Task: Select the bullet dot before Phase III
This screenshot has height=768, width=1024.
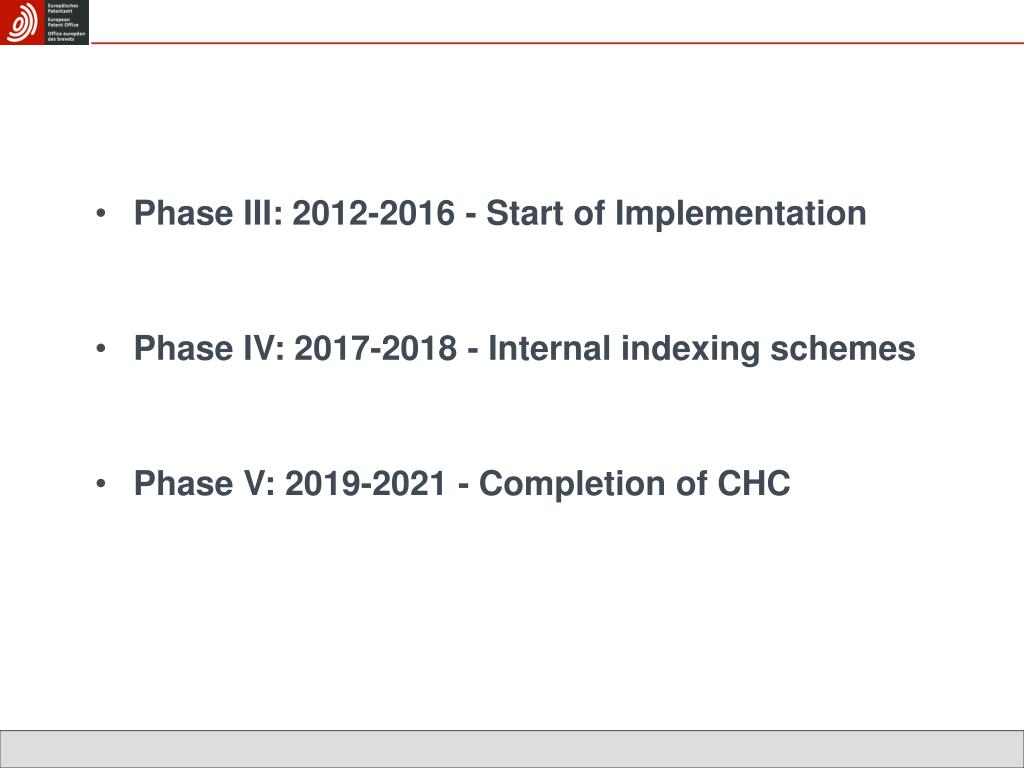Action: click(101, 214)
